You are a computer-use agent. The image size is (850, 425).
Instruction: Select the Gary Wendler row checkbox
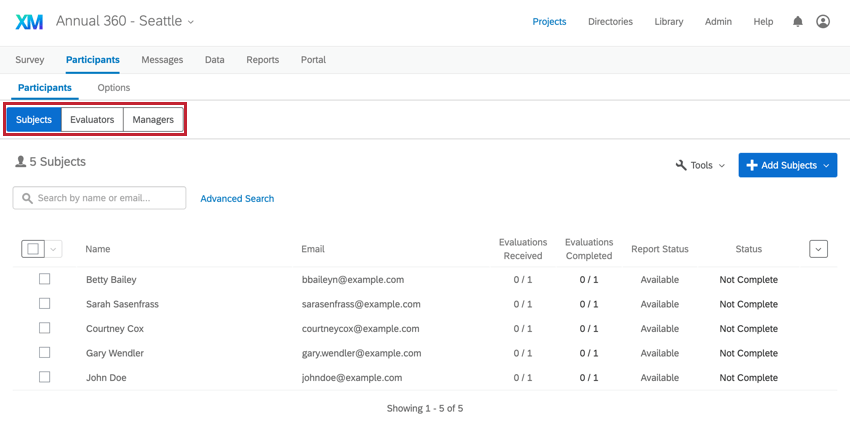click(x=44, y=353)
